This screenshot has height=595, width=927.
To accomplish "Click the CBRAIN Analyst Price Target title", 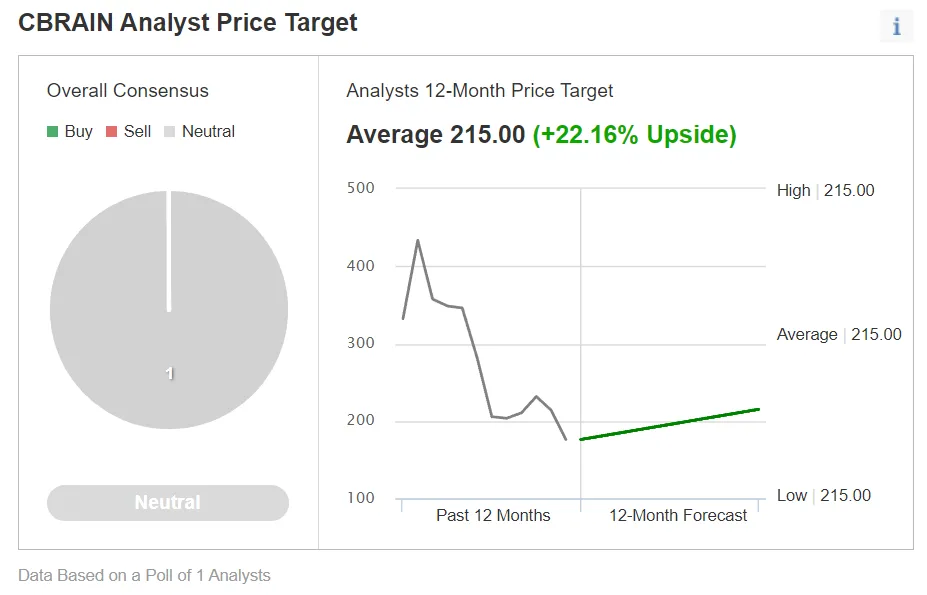I will pos(188,23).
